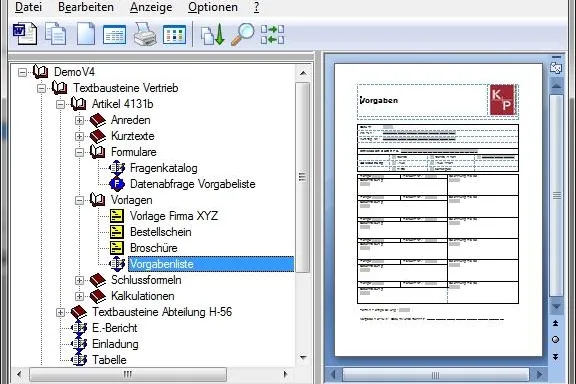Viewport: 576px width, 384px height.
Task: Click the blue F icon beside Datenabfrage Vorgabeliste
Action: (117, 184)
